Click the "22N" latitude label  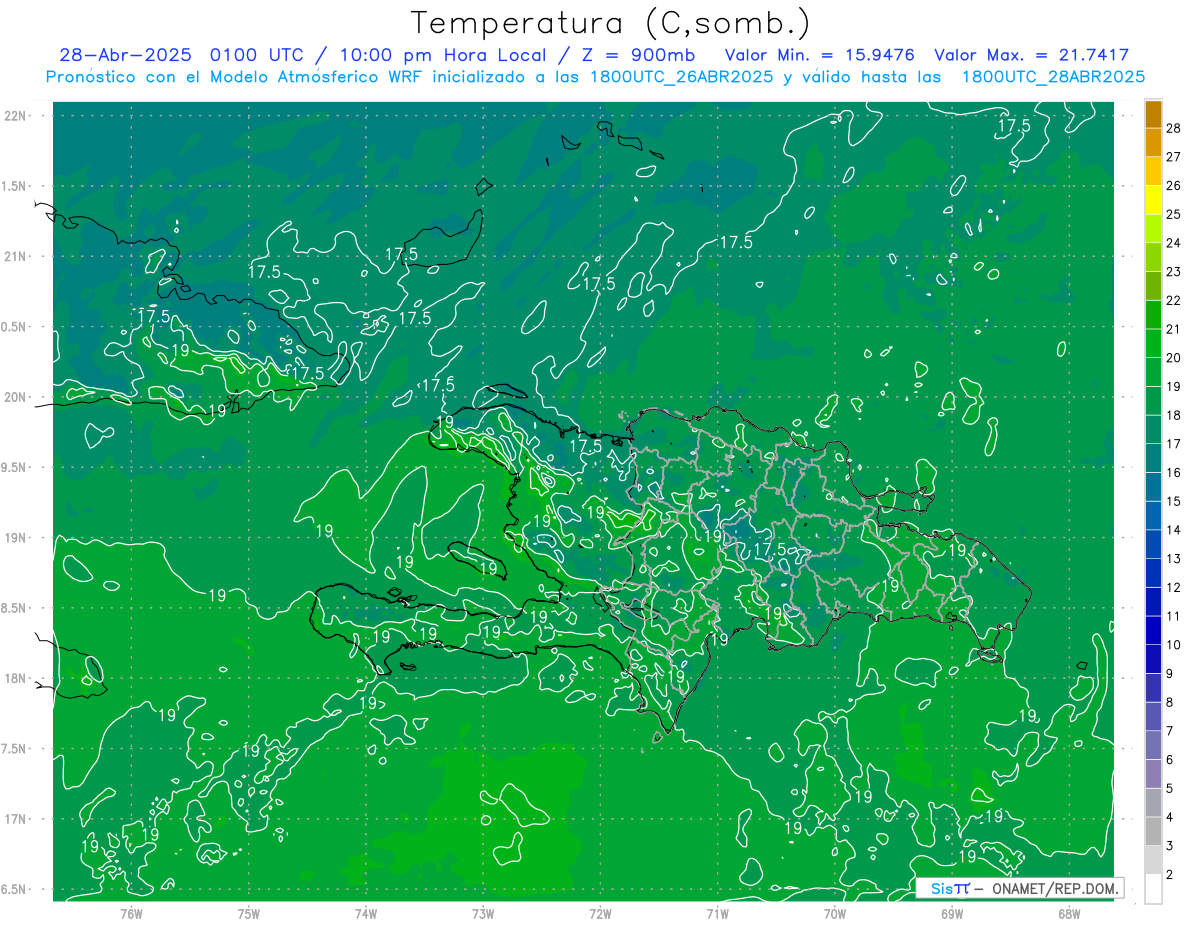tap(17, 116)
